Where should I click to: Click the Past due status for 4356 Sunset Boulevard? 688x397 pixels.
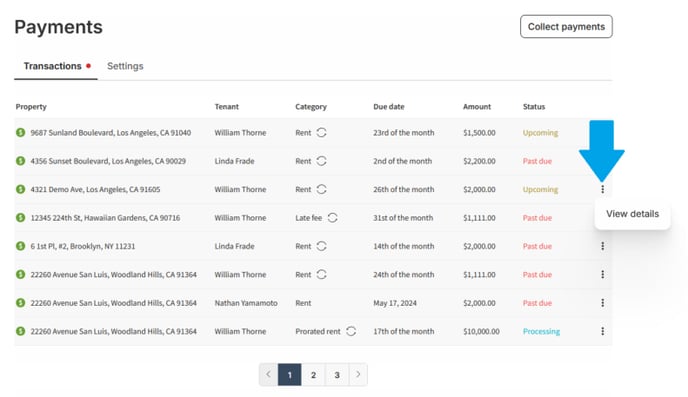click(x=537, y=161)
